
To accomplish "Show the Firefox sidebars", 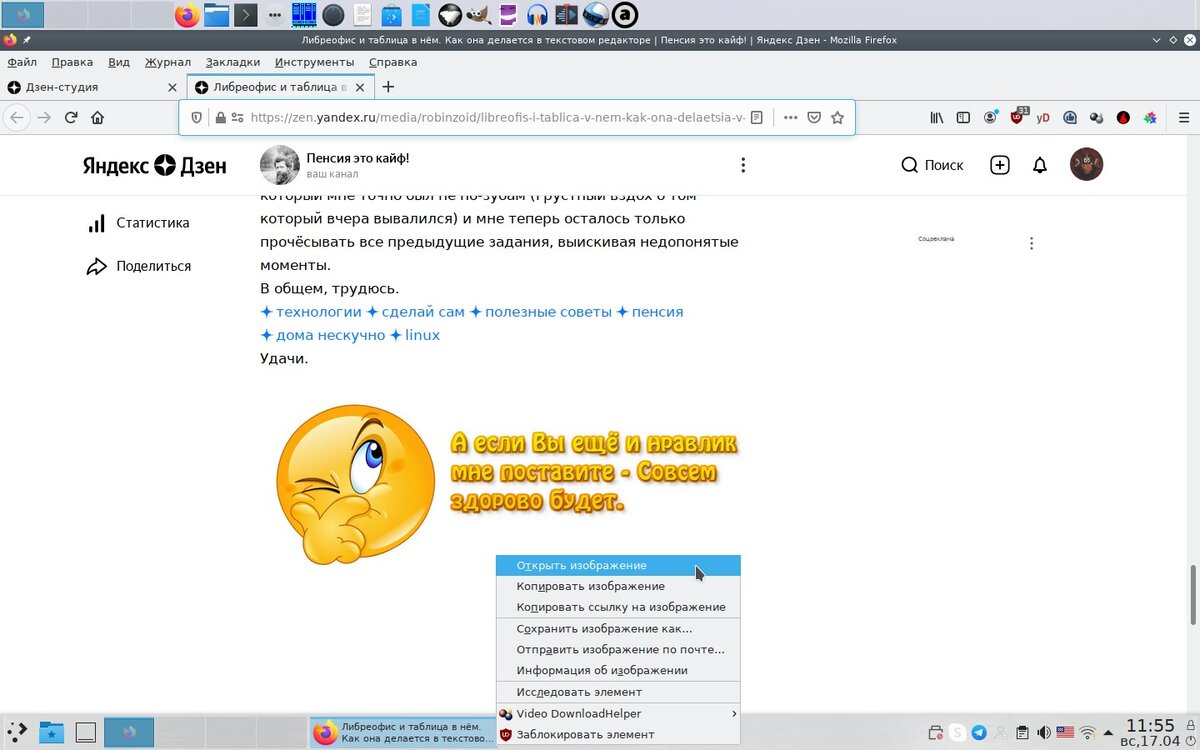I will [x=963, y=117].
